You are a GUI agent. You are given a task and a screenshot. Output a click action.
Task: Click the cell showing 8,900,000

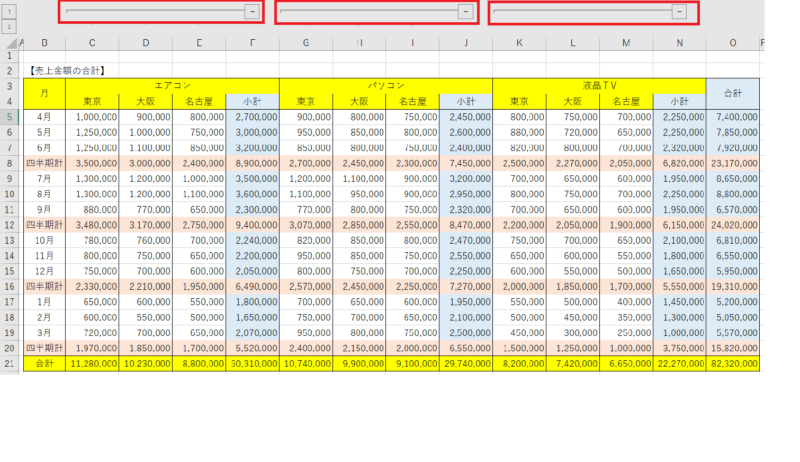pos(253,163)
